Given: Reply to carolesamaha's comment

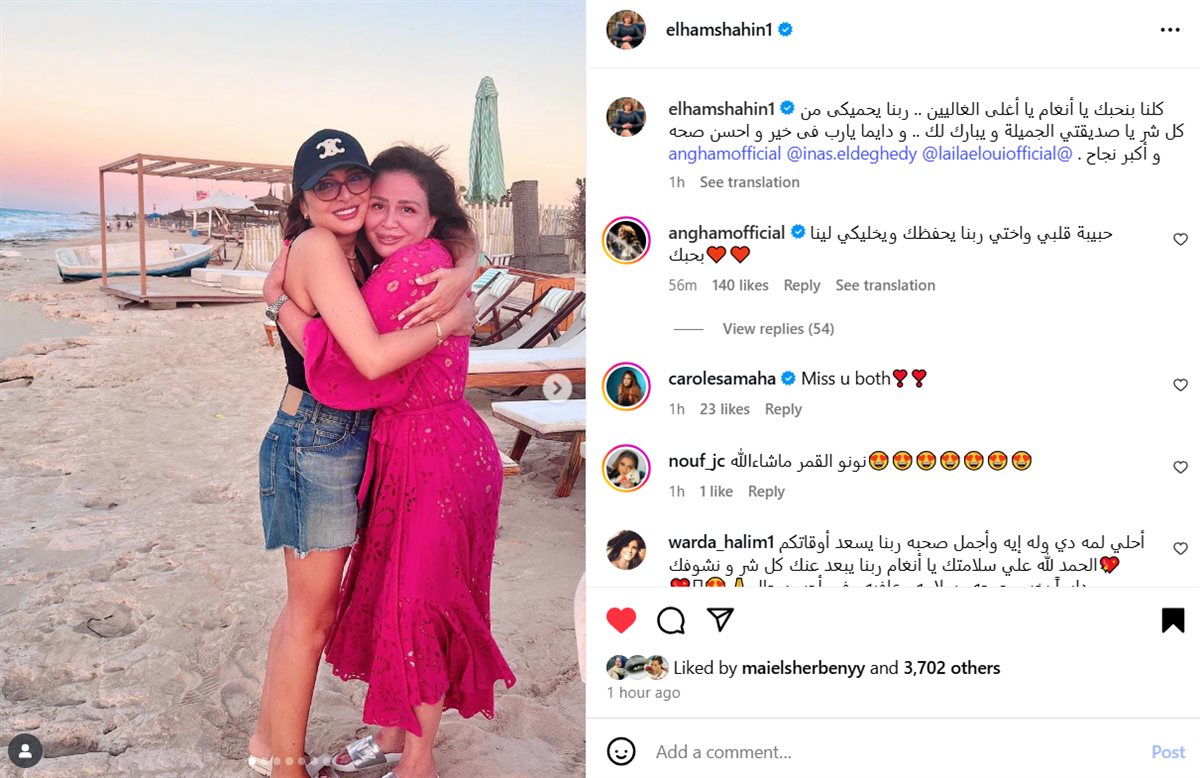Looking at the screenshot, I should 783,409.
